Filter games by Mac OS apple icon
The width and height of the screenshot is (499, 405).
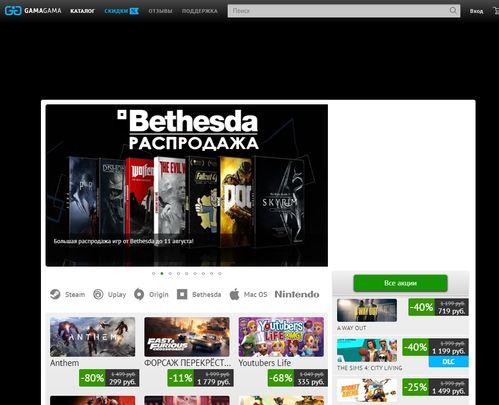(235, 294)
